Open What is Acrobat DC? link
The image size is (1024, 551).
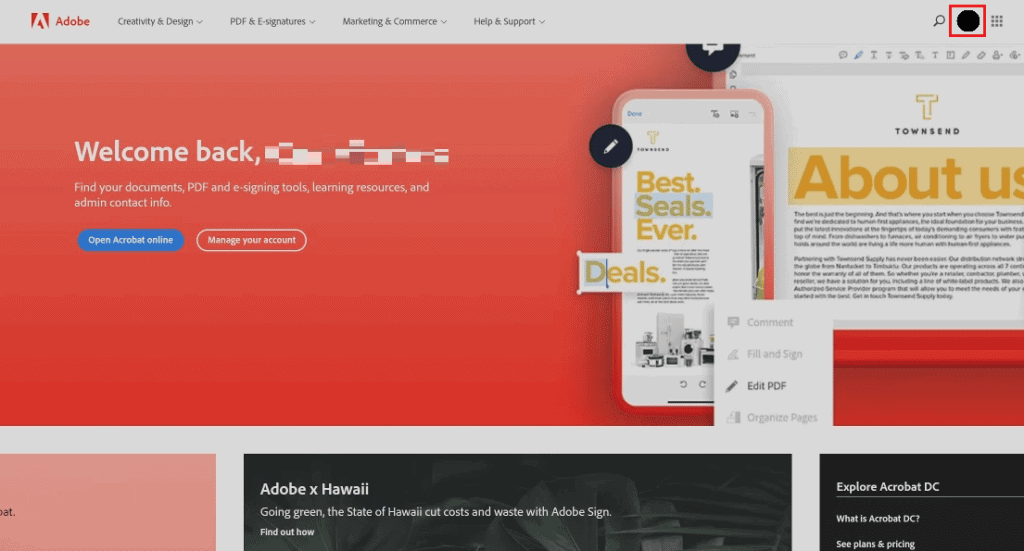878,518
